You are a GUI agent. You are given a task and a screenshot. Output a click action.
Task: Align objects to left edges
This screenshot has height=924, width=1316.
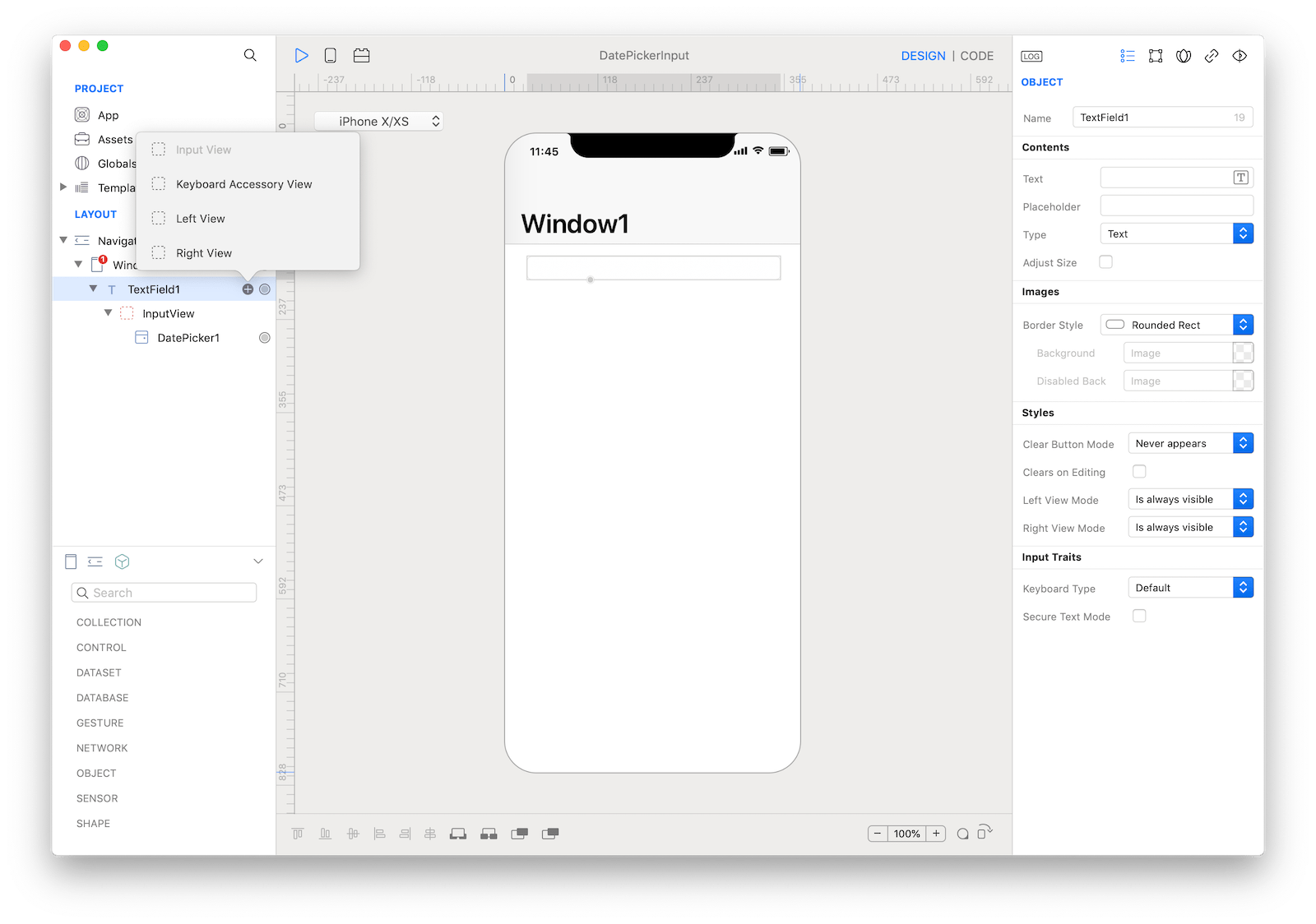click(x=379, y=834)
